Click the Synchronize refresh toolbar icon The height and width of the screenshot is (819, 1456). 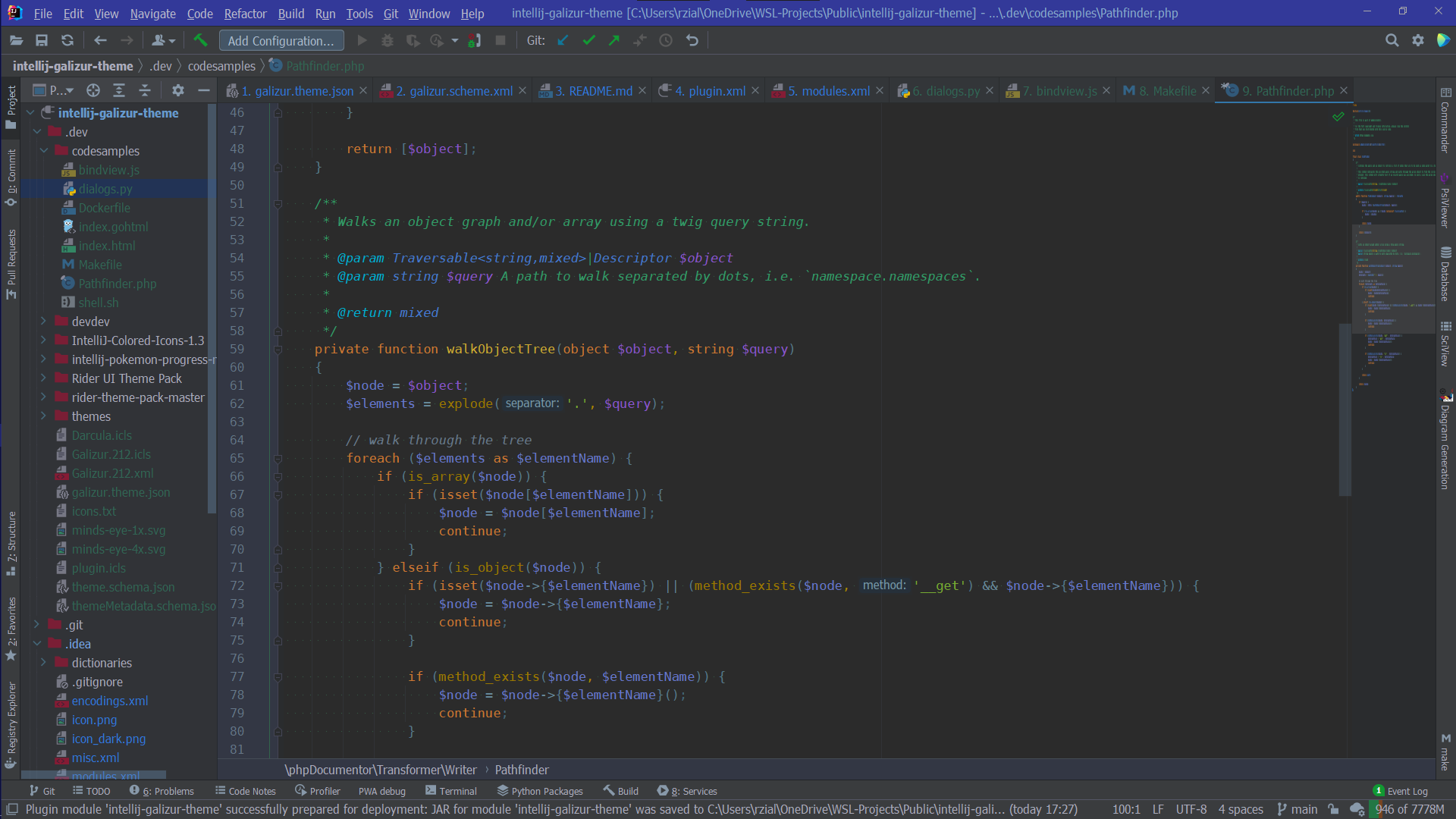(x=67, y=41)
